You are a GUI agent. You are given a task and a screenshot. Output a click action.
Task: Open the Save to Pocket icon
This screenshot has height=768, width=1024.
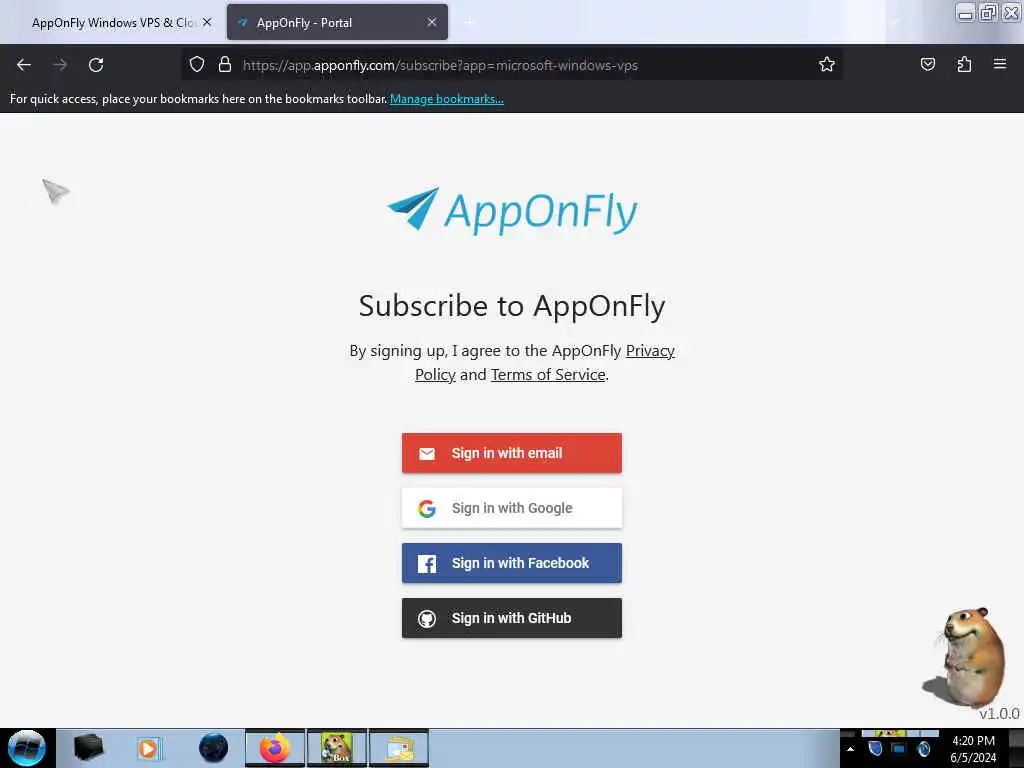tap(927, 65)
